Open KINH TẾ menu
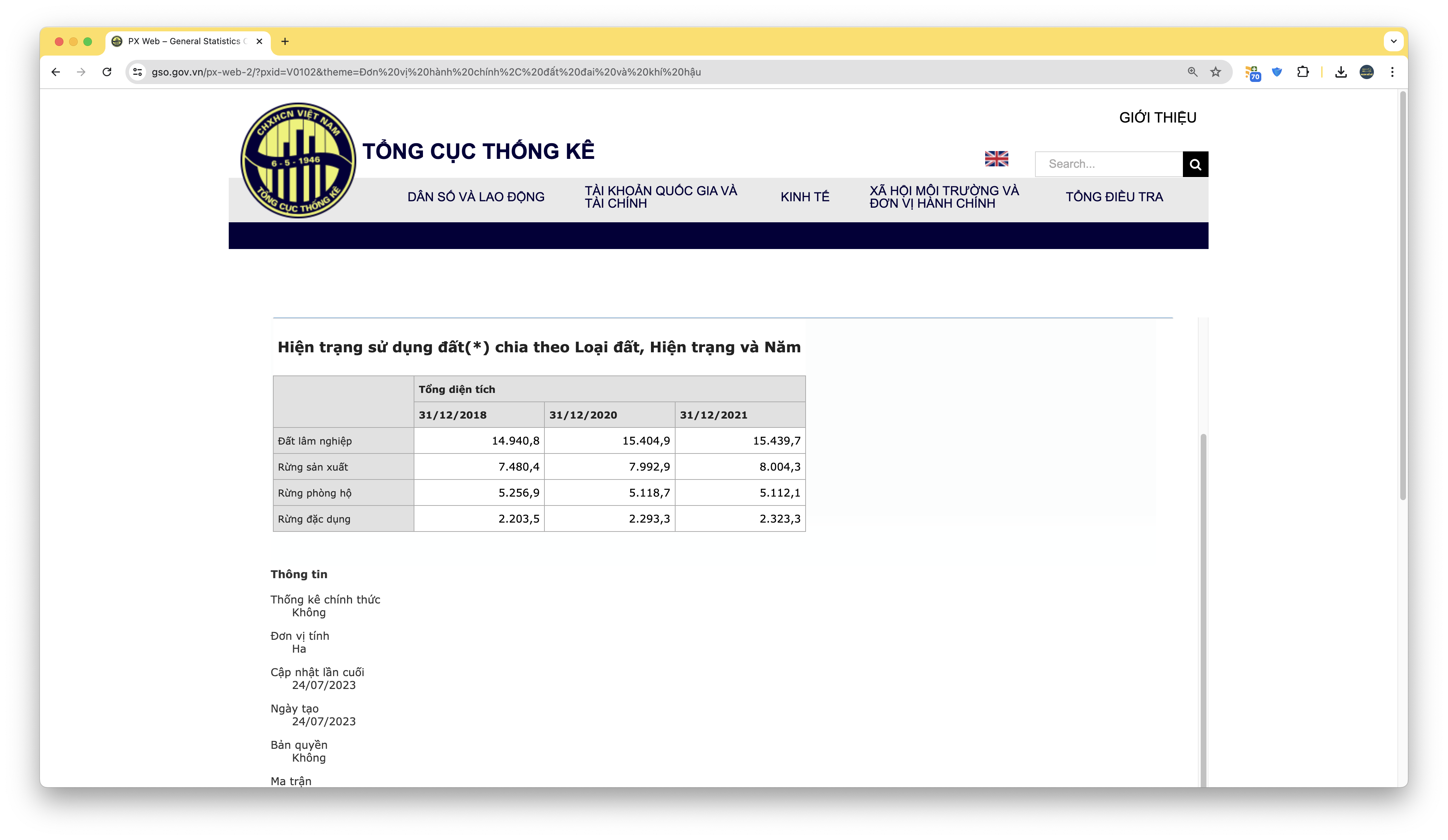1448x840 pixels. tap(805, 197)
